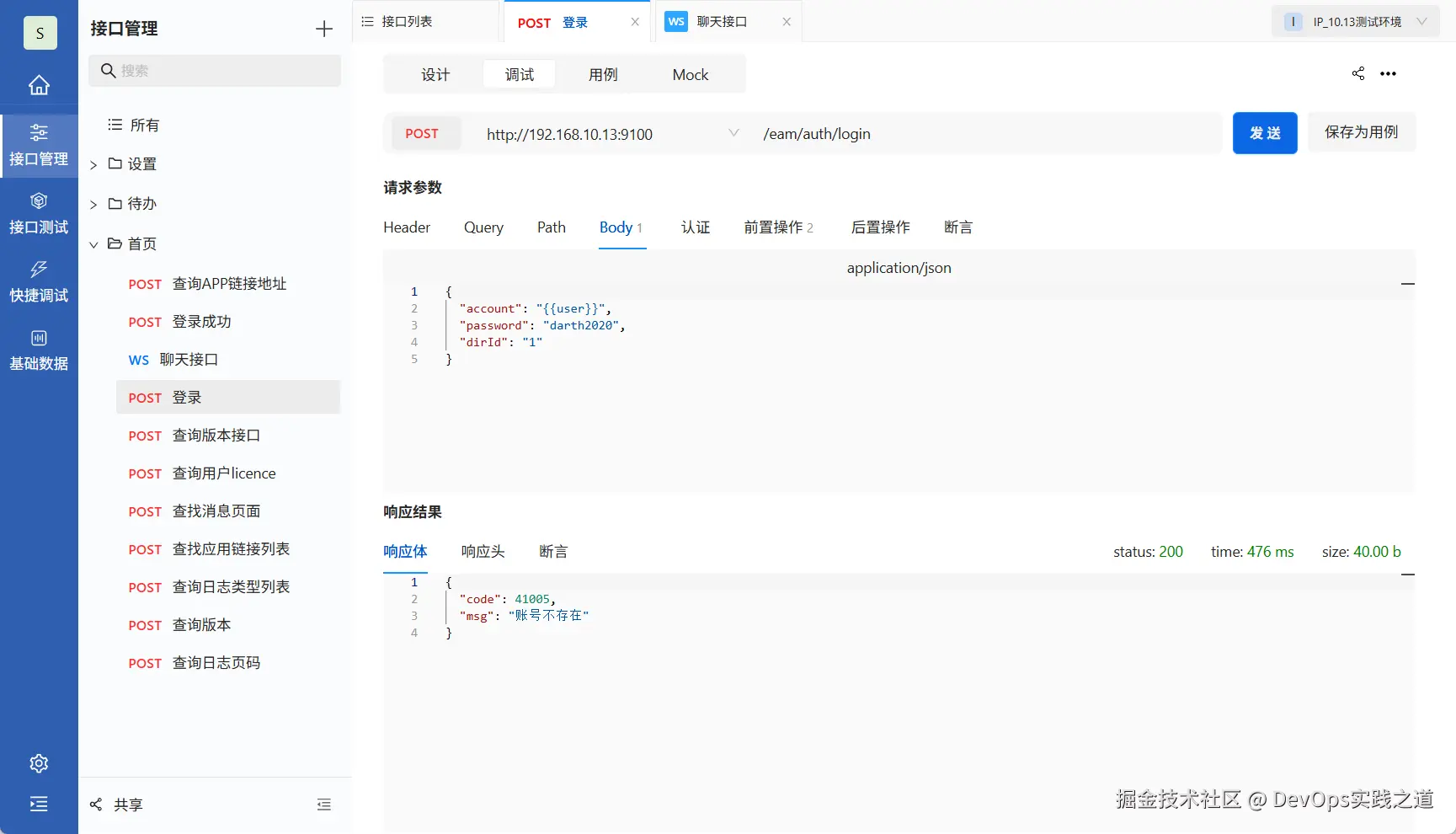
Task: Open the request 断言 tab
Action: pyautogui.click(x=958, y=227)
